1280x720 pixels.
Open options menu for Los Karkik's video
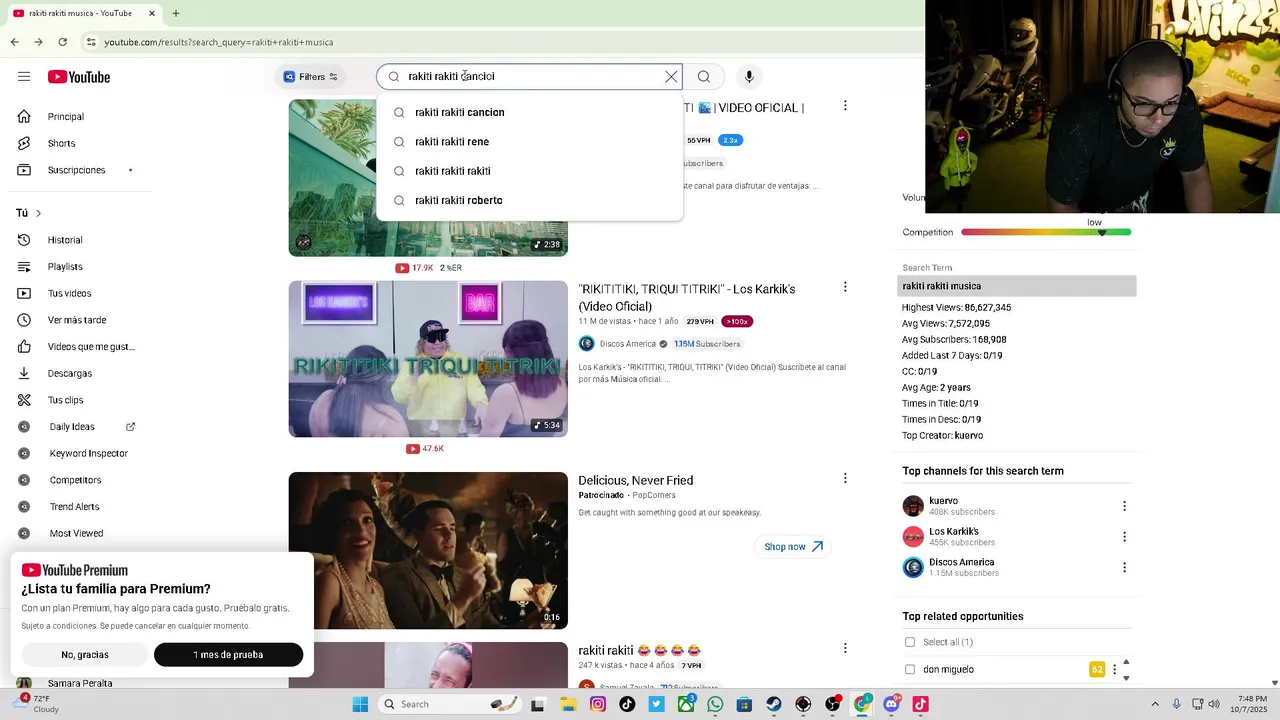pyautogui.click(x=845, y=287)
